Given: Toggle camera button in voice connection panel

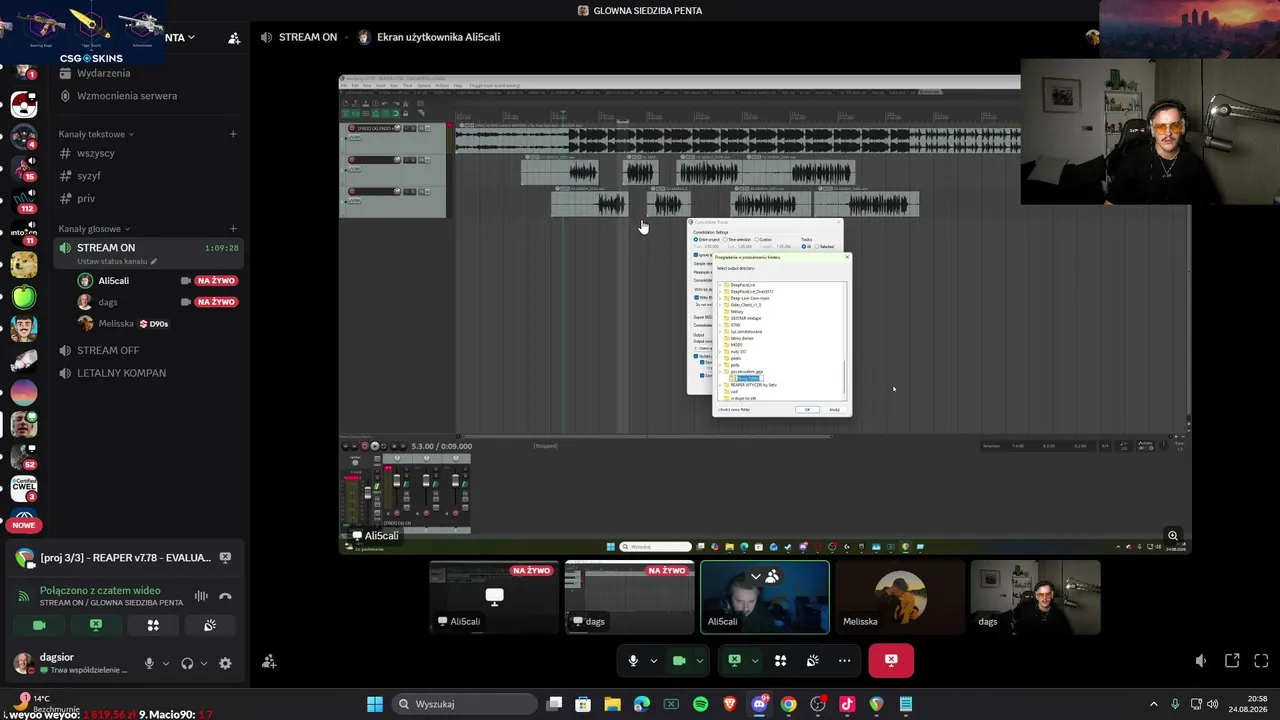Looking at the screenshot, I should coord(39,625).
